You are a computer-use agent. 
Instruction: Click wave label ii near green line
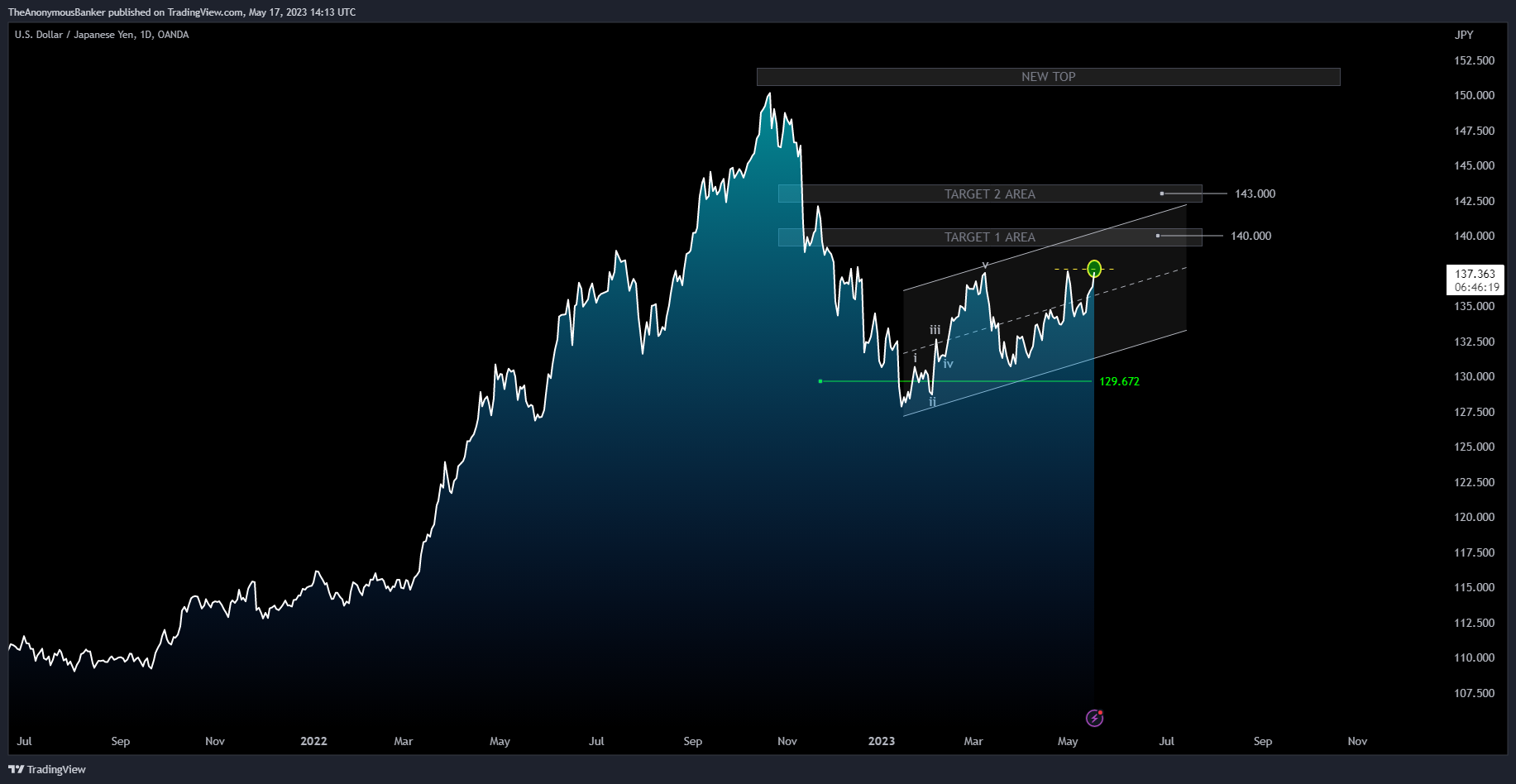[x=932, y=402]
